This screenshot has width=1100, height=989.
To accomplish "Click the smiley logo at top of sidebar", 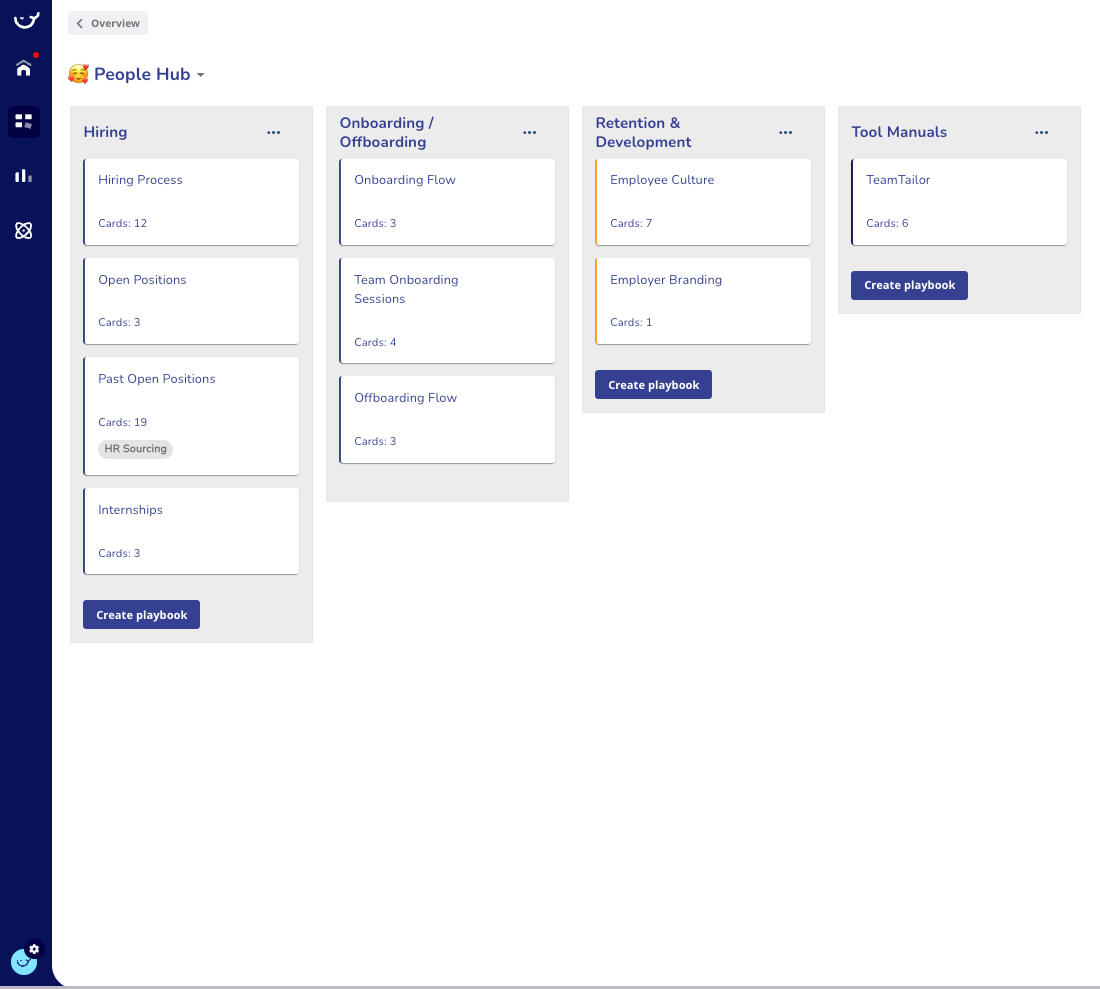I will click(26, 20).
